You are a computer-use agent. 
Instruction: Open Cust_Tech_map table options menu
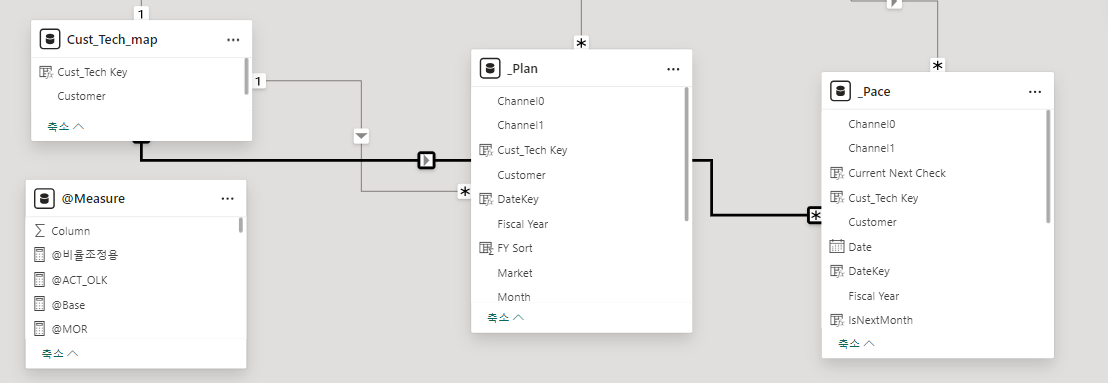pos(233,40)
